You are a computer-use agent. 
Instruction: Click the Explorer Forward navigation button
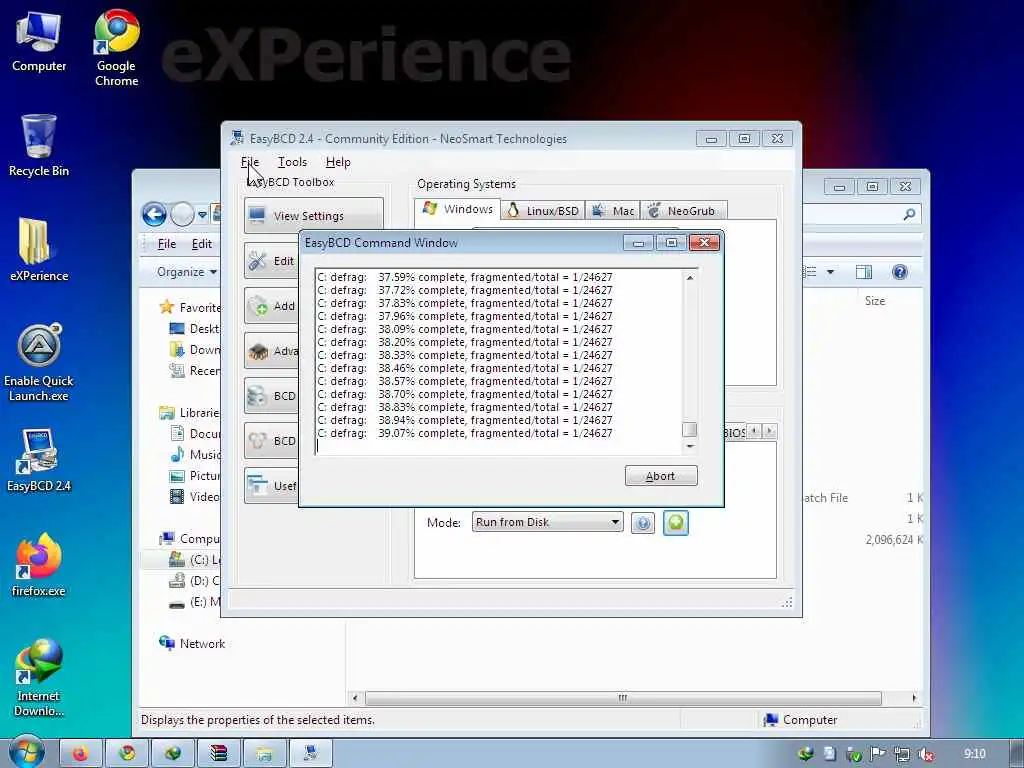182,214
